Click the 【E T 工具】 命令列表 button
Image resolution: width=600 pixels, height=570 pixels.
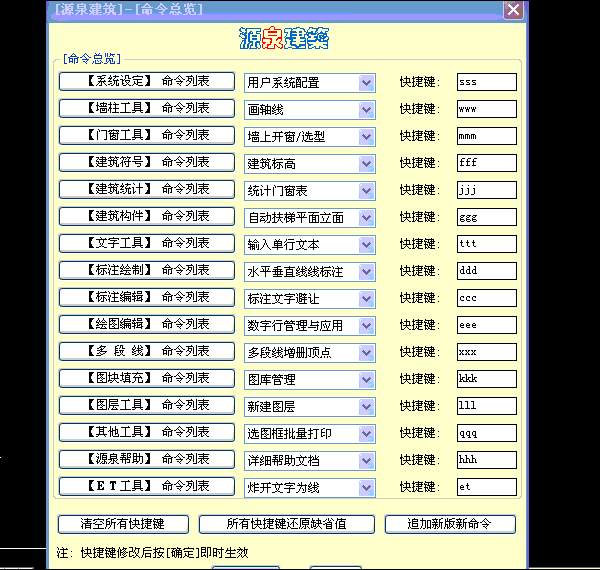coord(147,486)
